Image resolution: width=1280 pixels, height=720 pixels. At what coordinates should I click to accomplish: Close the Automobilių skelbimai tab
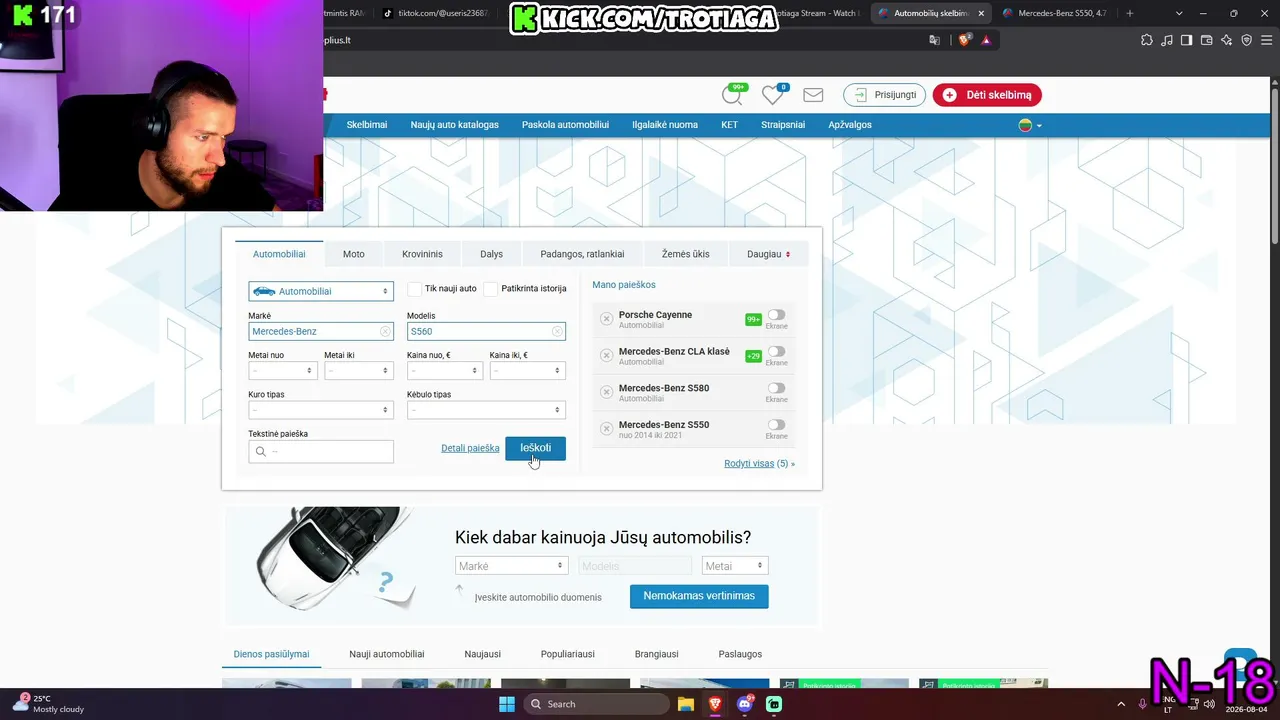(x=981, y=13)
